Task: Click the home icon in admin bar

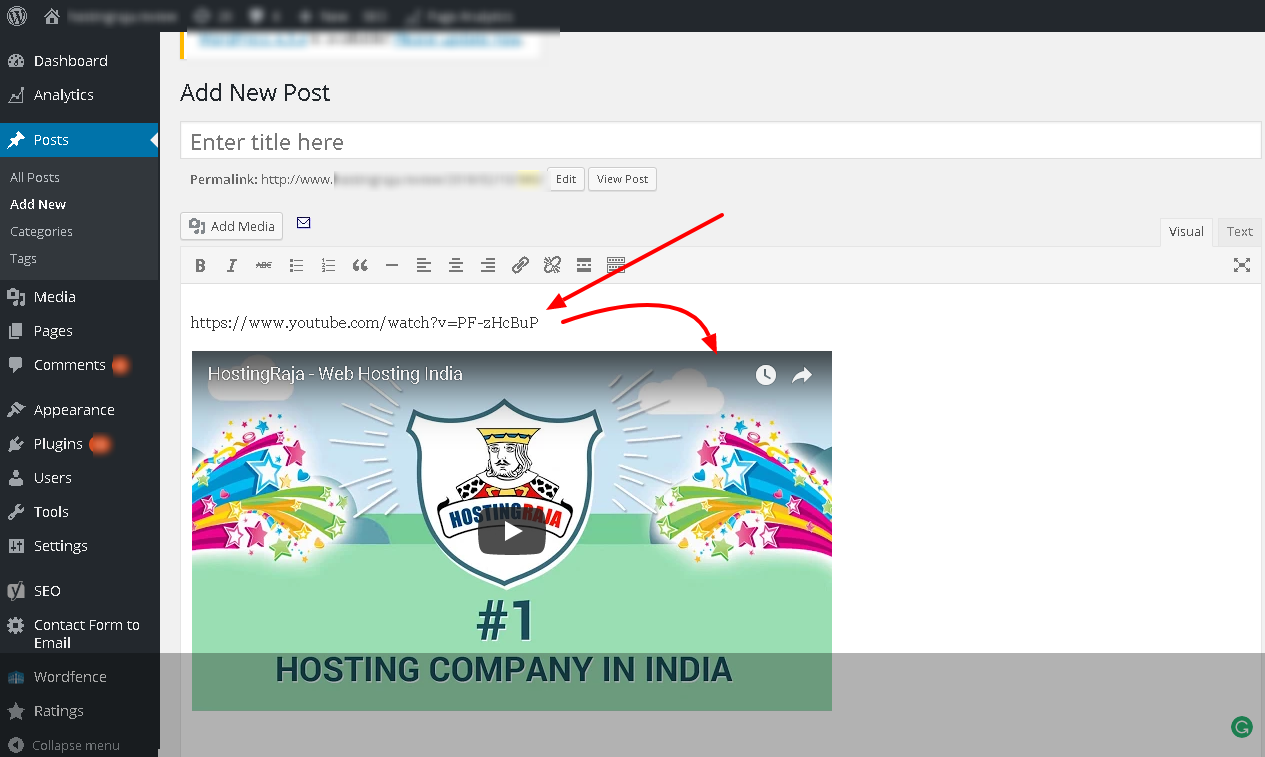Action: click(52, 16)
